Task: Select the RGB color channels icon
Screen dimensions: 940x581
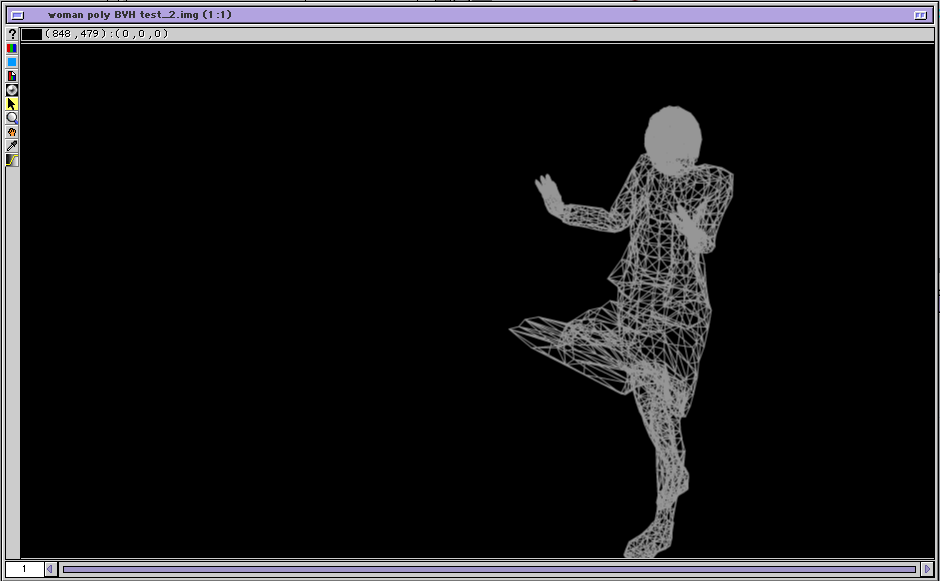Action: coord(12,48)
